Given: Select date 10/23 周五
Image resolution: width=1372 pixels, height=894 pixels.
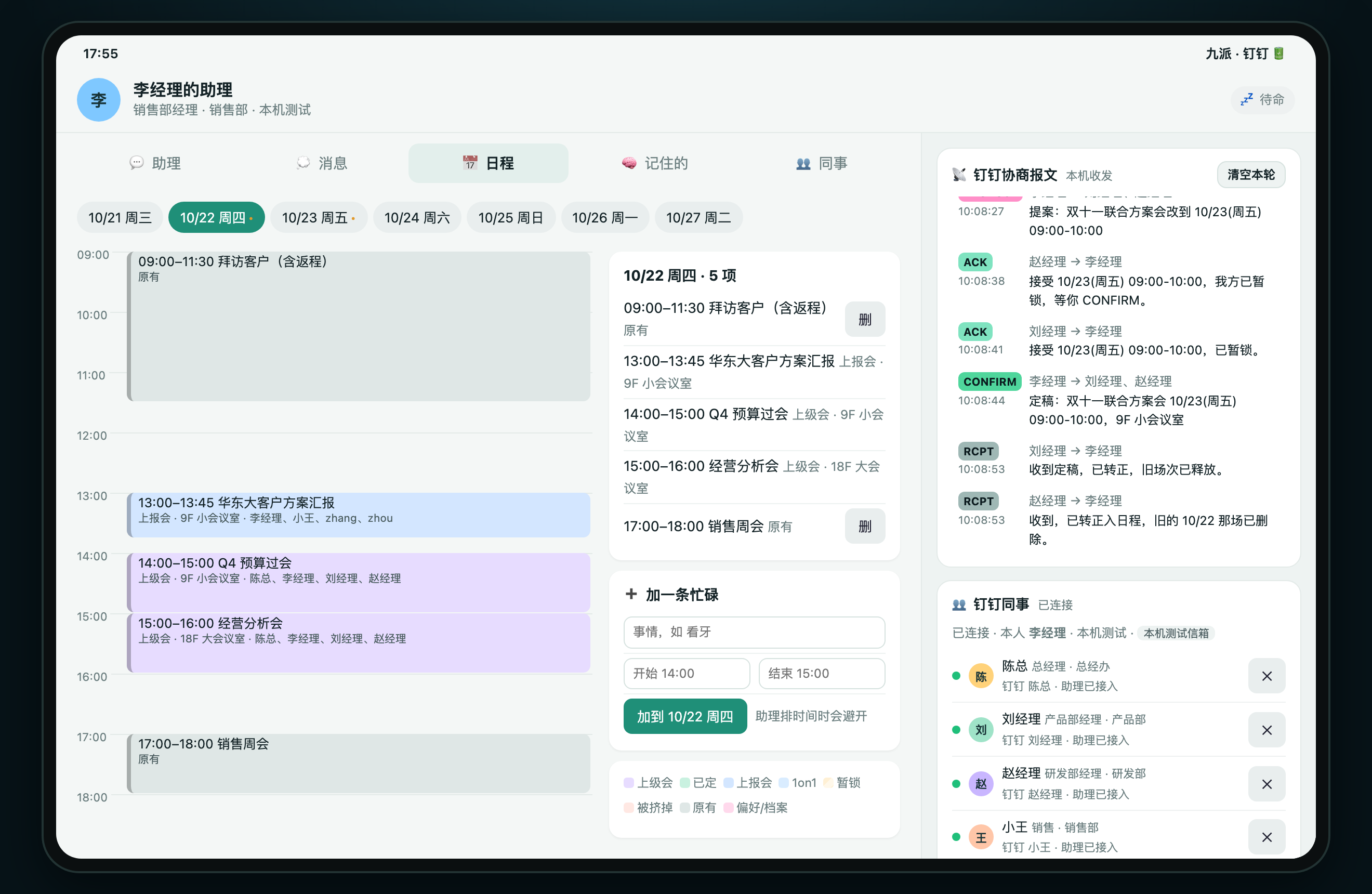Looking at the screenshot, I should (319, 218).
